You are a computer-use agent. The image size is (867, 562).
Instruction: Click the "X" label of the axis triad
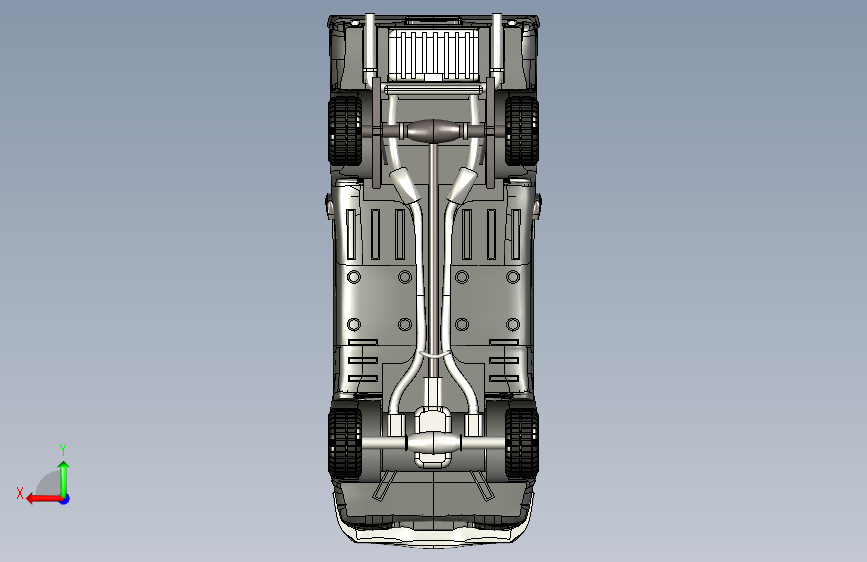tap(20, 493)
